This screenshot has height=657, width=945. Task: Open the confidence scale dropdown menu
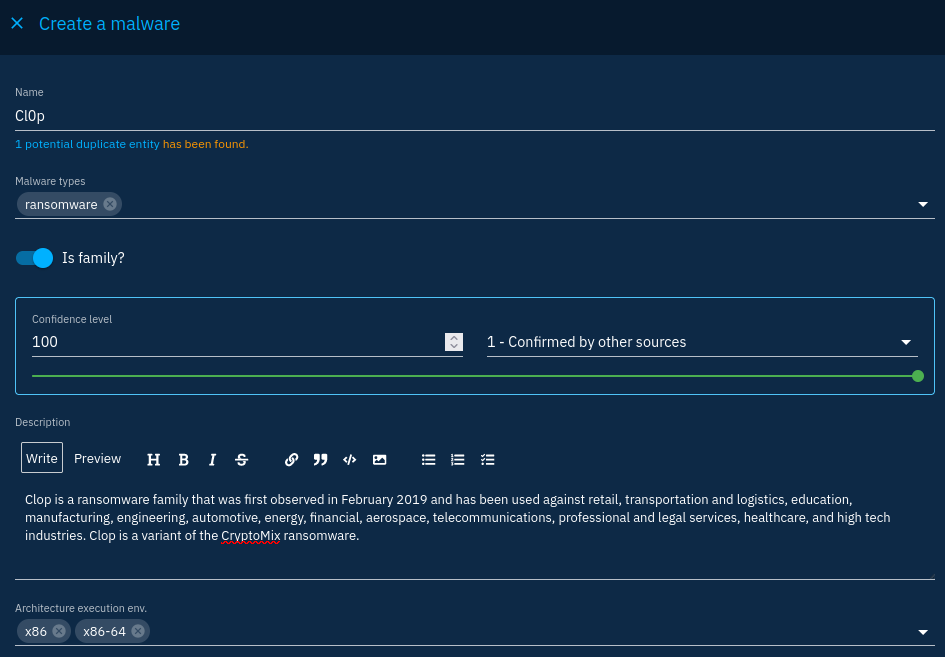click(907, 342)
